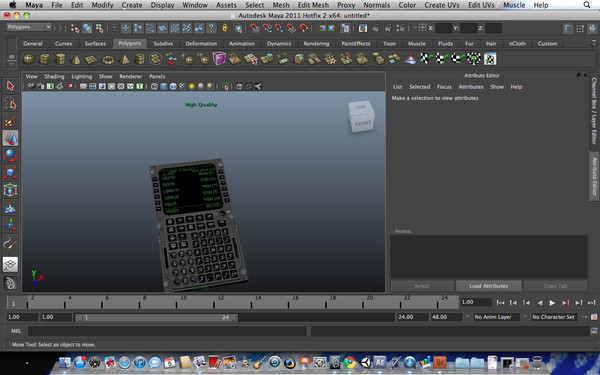Switch to the Animation shelf tab
600x375 pixels.
click(241, 44)
